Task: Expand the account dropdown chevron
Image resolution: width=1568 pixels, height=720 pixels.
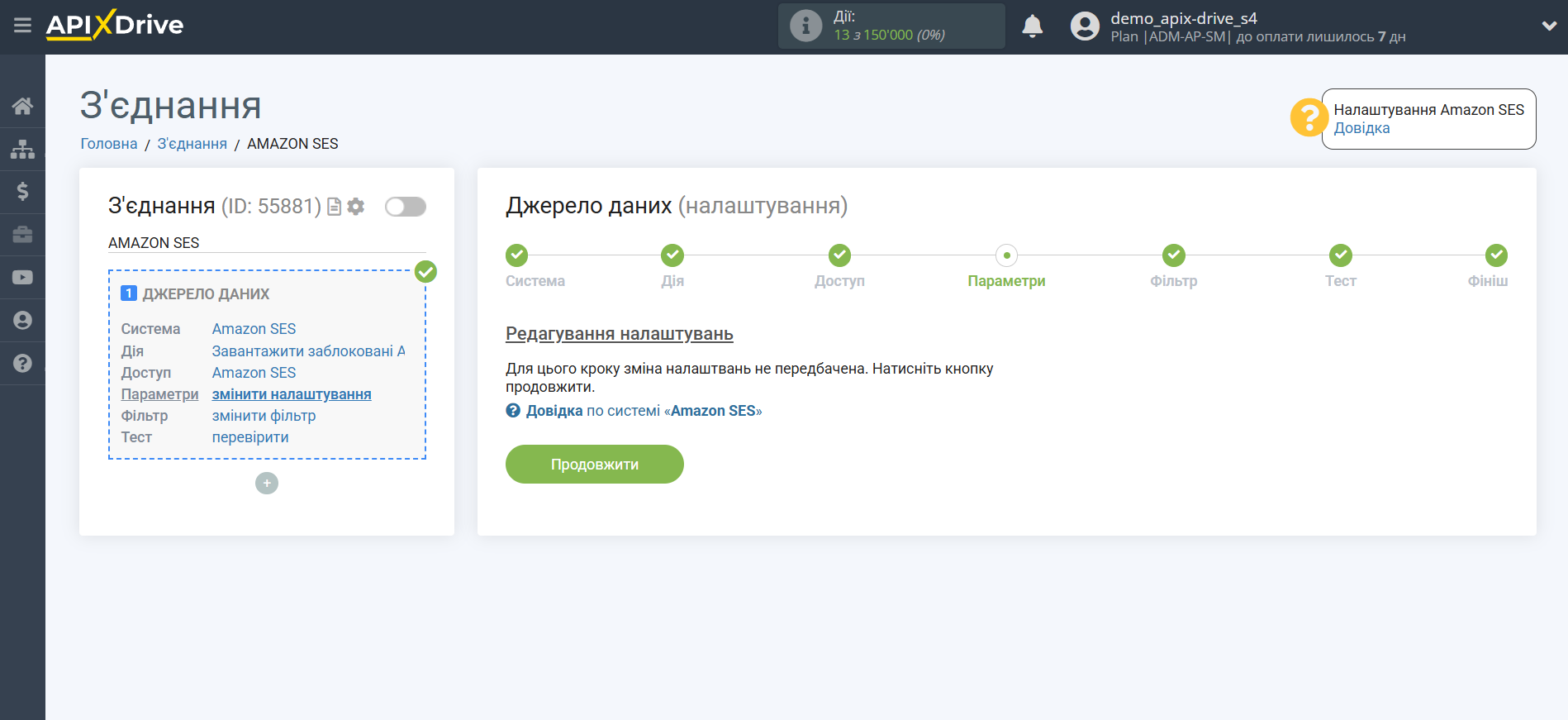Action: coord(1548,26)
